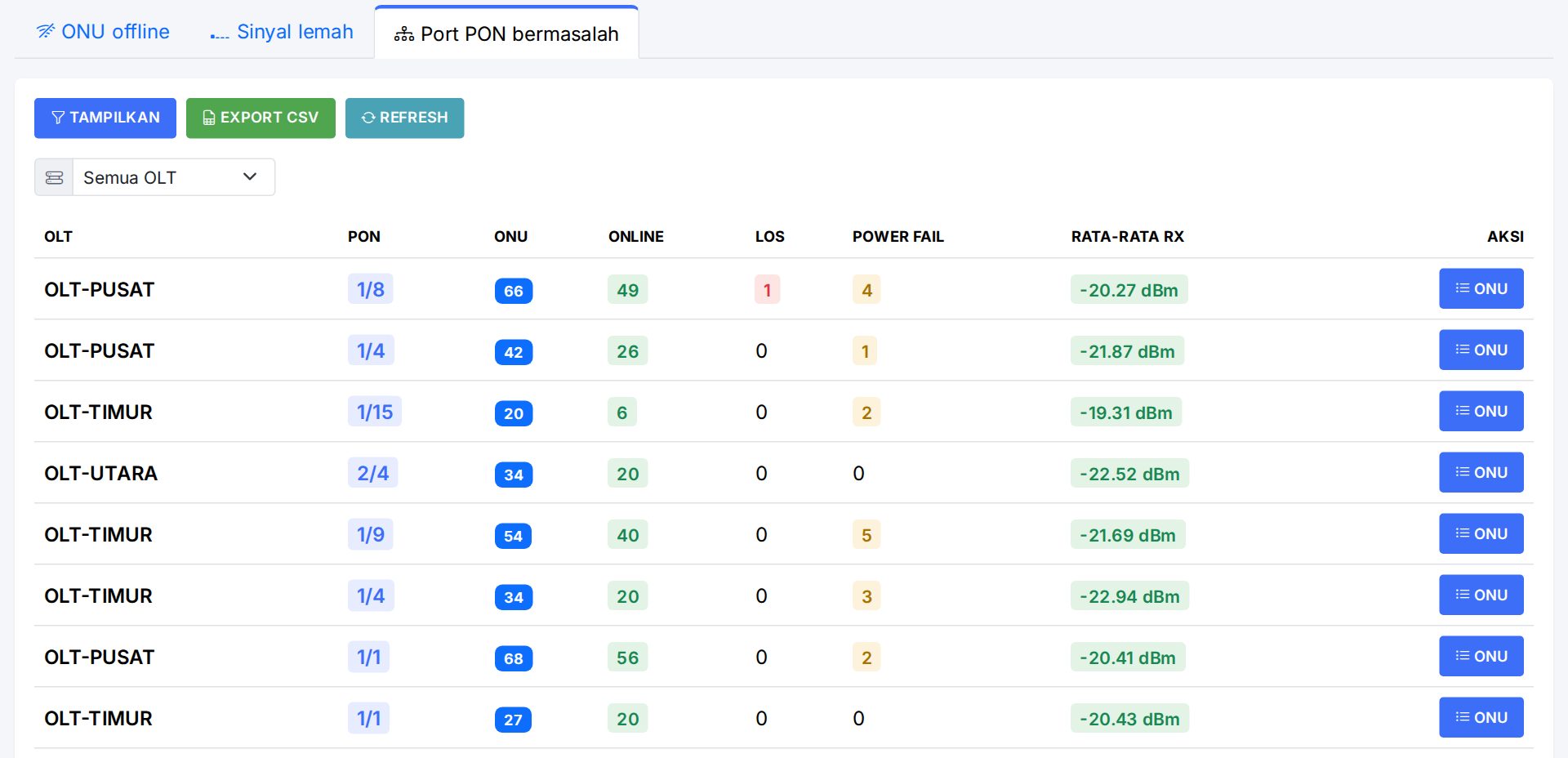Open ONU list for OLT-UTARA PON 2/4

point(1481,472)
